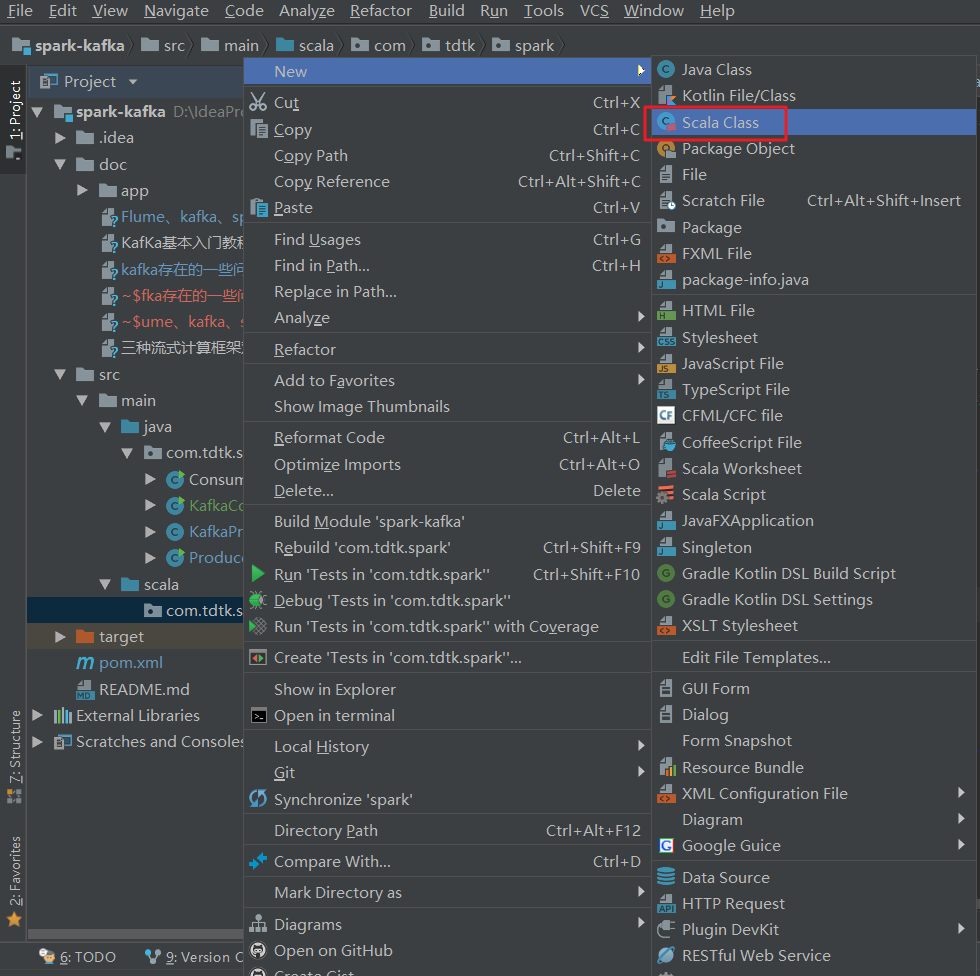
Task: Click the HTML File icon
Action: pyautogui.click(x=666, y=311)
